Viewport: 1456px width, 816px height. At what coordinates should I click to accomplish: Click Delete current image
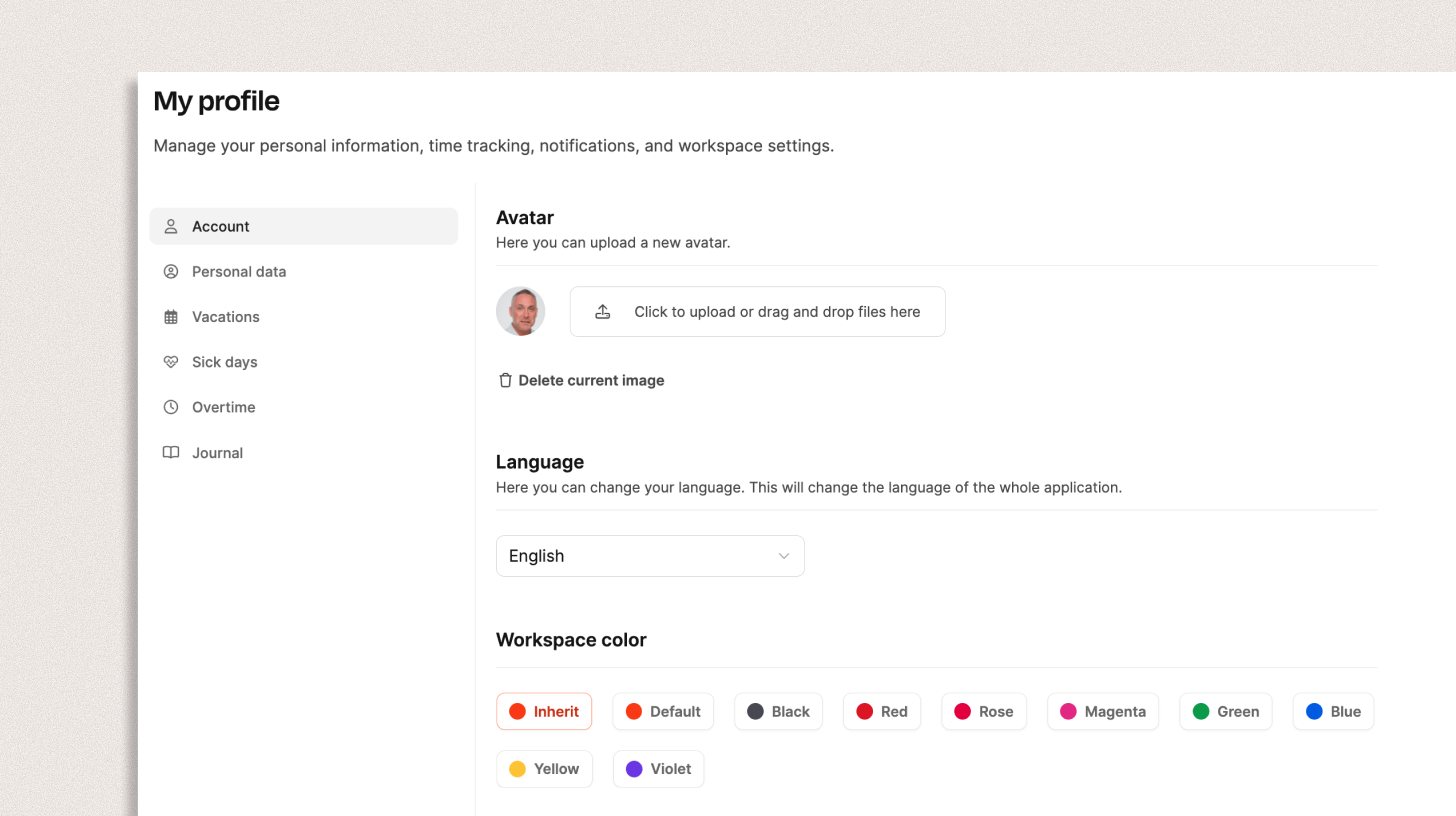(581, 380)
